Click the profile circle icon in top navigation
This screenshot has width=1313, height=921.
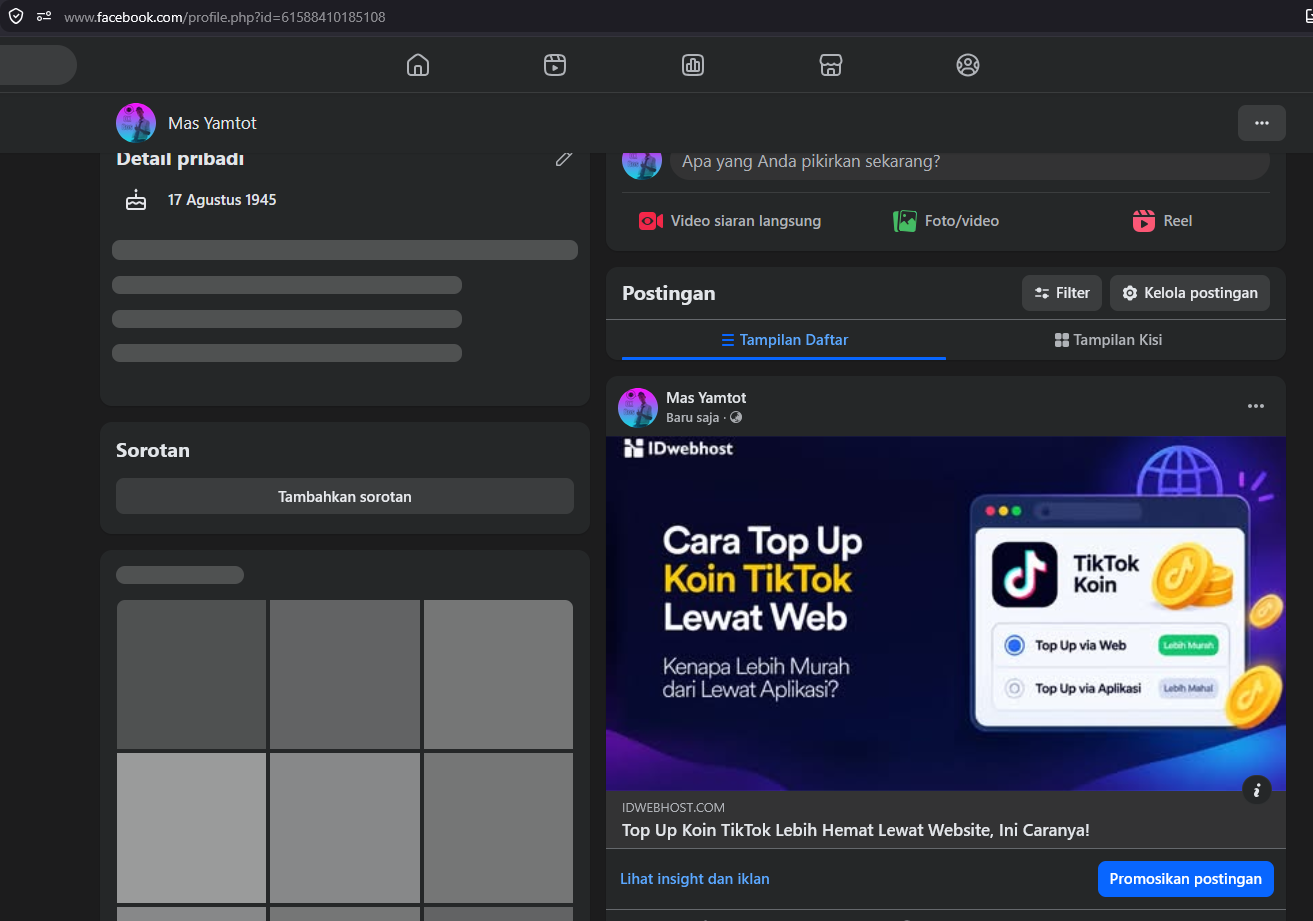(967, 65)
